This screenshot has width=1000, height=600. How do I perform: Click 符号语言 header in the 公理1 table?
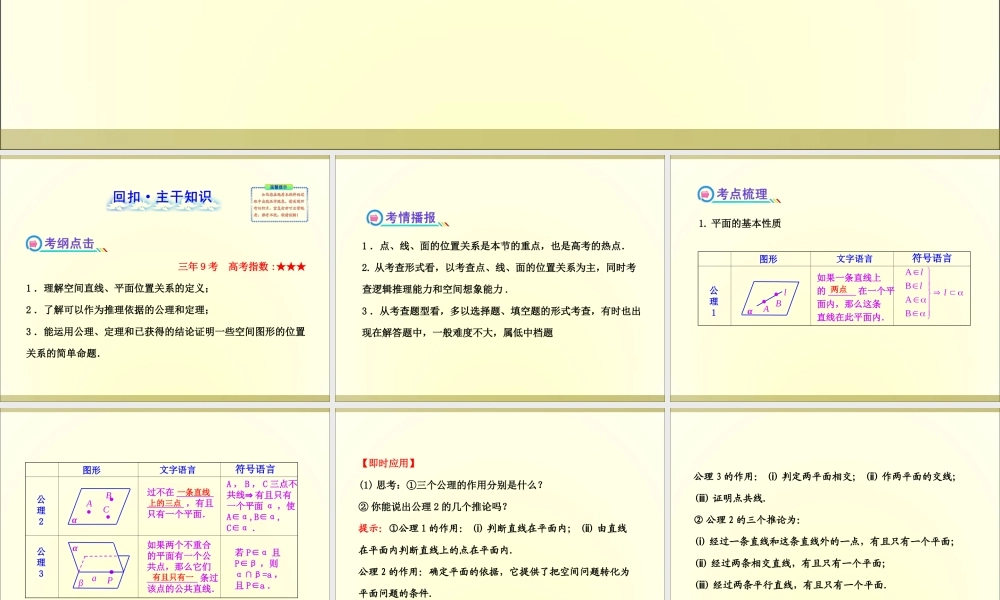pos(932,258)
